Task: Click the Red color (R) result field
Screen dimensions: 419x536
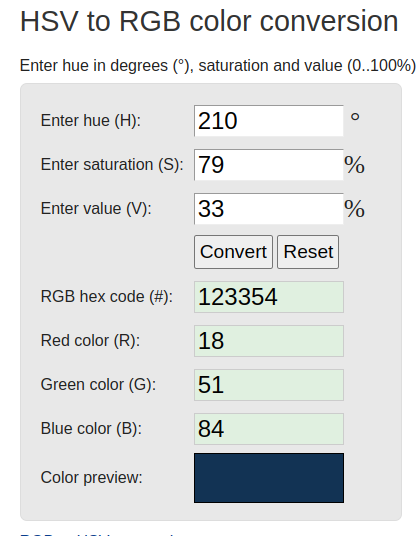Action: [269, 341]
